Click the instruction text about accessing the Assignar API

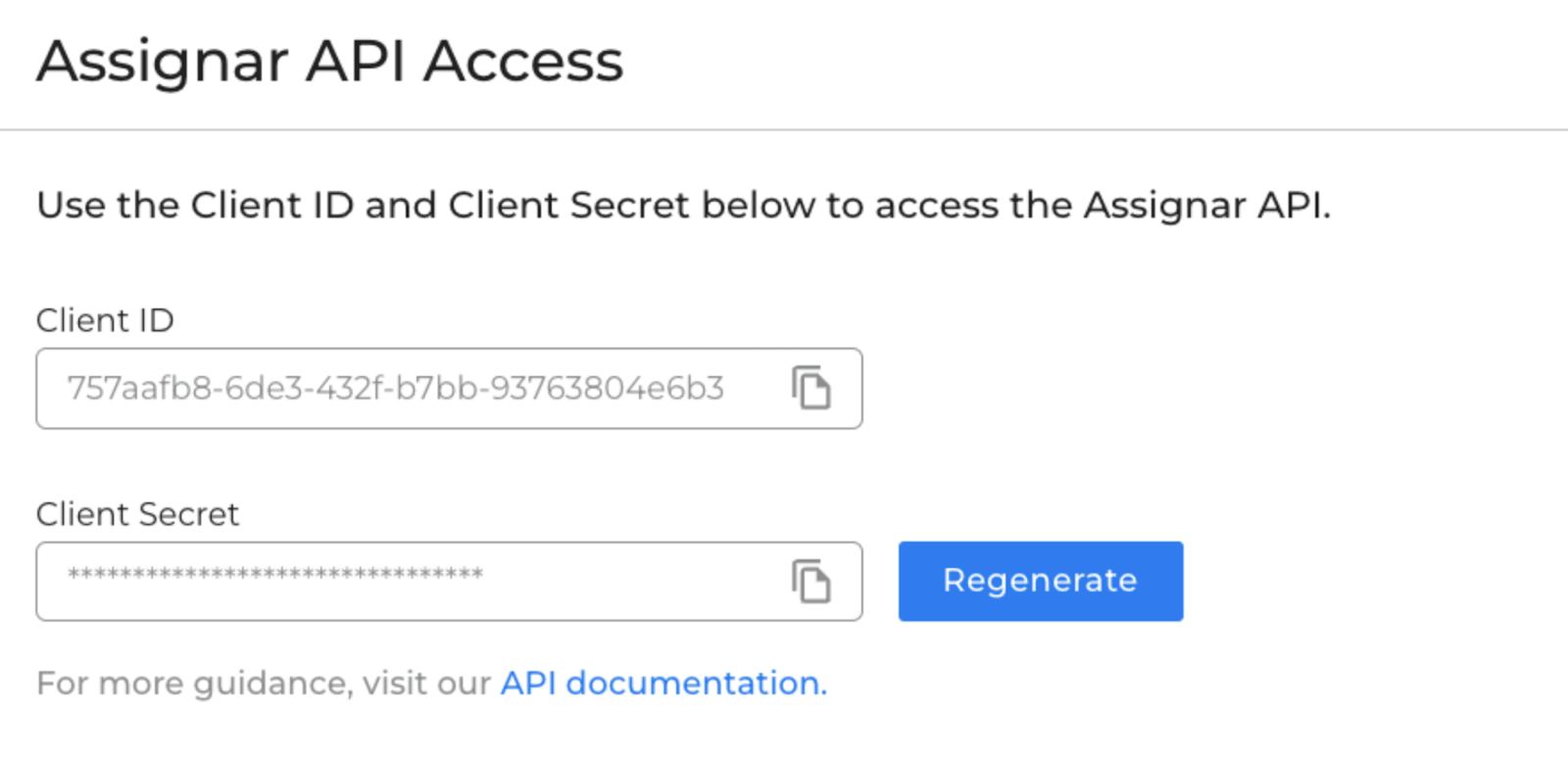coord(686,205)
